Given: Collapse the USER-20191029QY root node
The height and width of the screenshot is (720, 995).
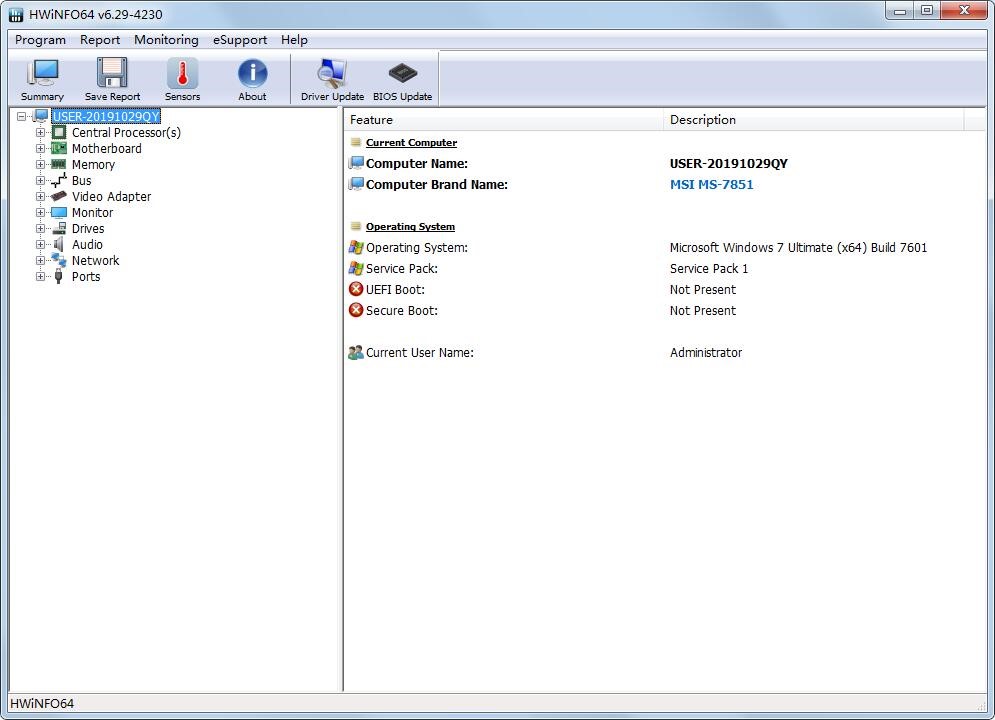Looking at the screenshot, I should click(22, 117).
